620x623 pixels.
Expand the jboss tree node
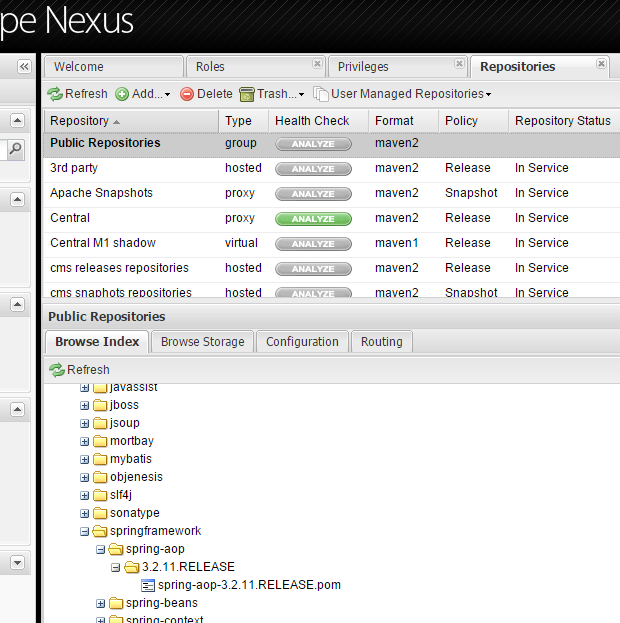pos(84,405)
